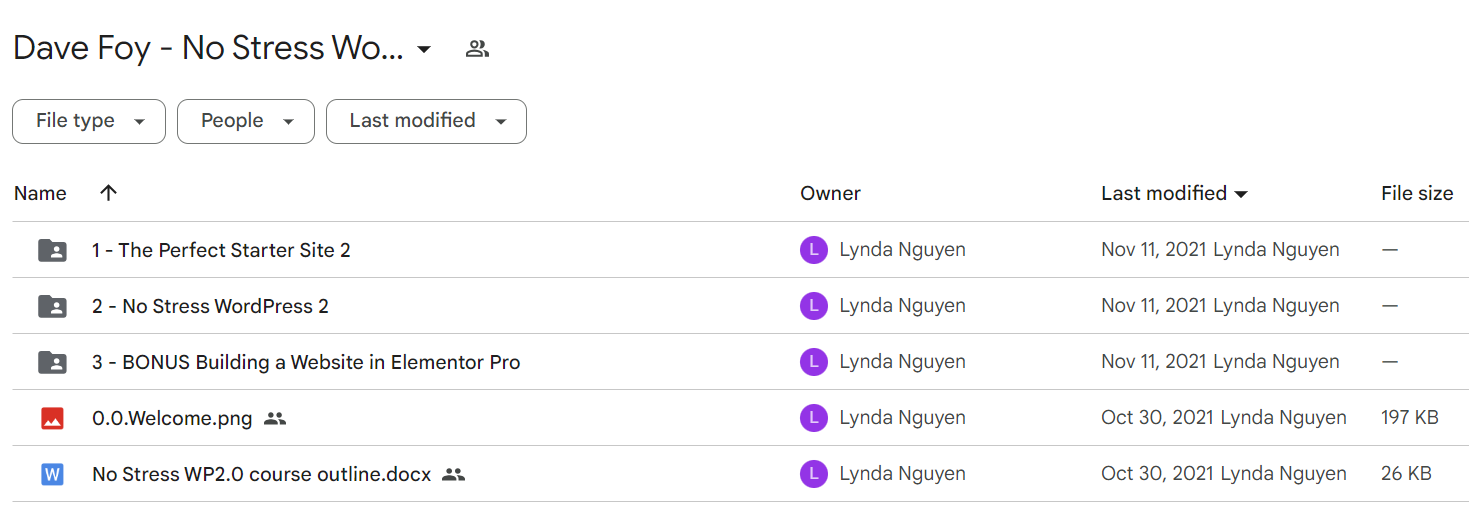
Task: Open the Last modified column sort menu
Action: [x=1175, y=193]
